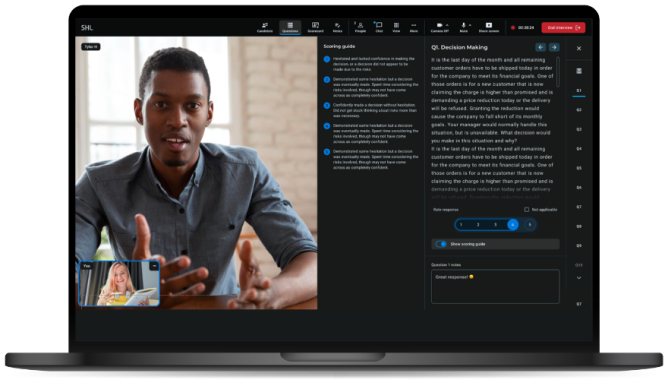Click the Q1. Decision Making title
The image size is (668, 383).
coord(459,47)
